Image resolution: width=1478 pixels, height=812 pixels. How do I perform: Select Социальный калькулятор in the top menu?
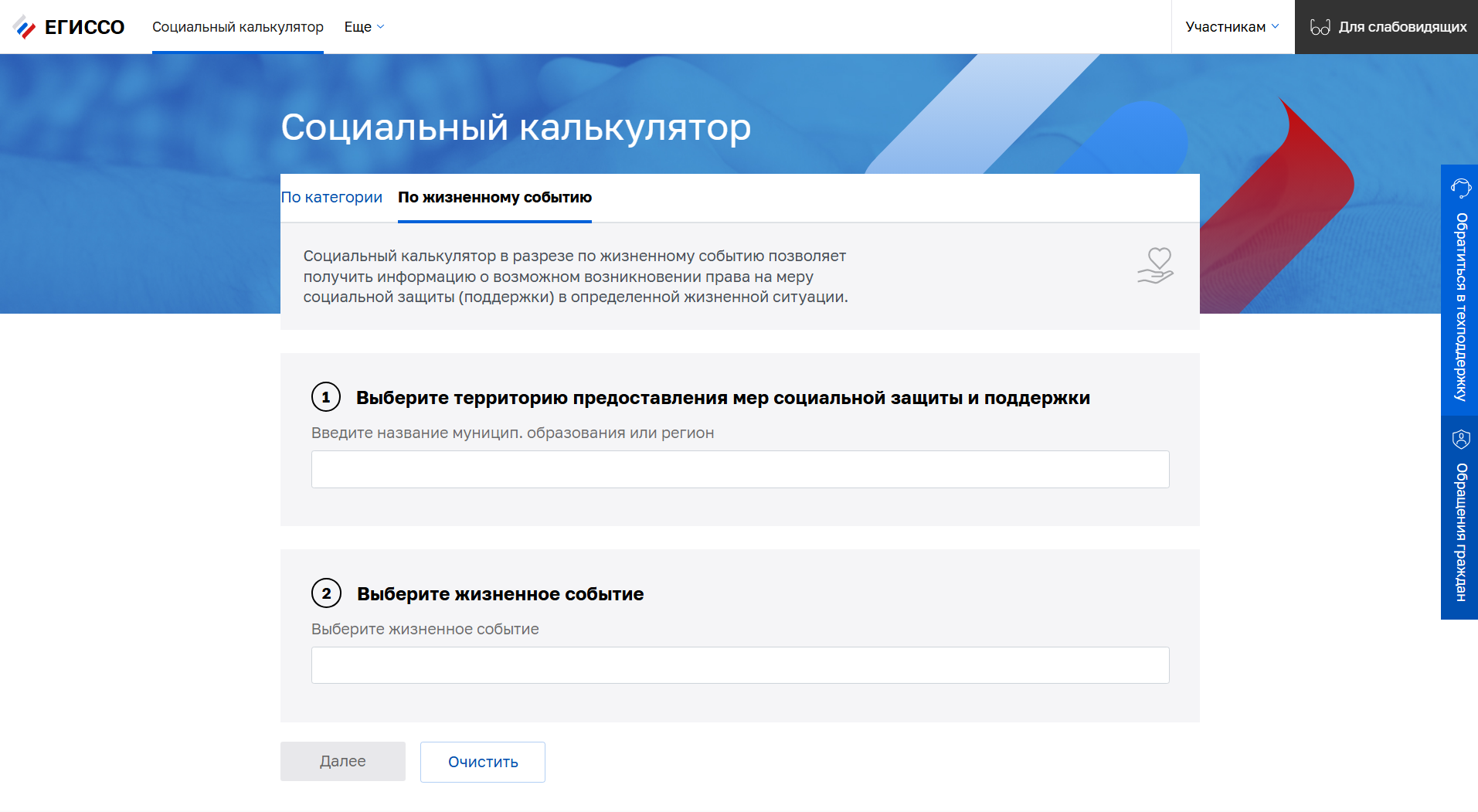[x=237, y=26]
